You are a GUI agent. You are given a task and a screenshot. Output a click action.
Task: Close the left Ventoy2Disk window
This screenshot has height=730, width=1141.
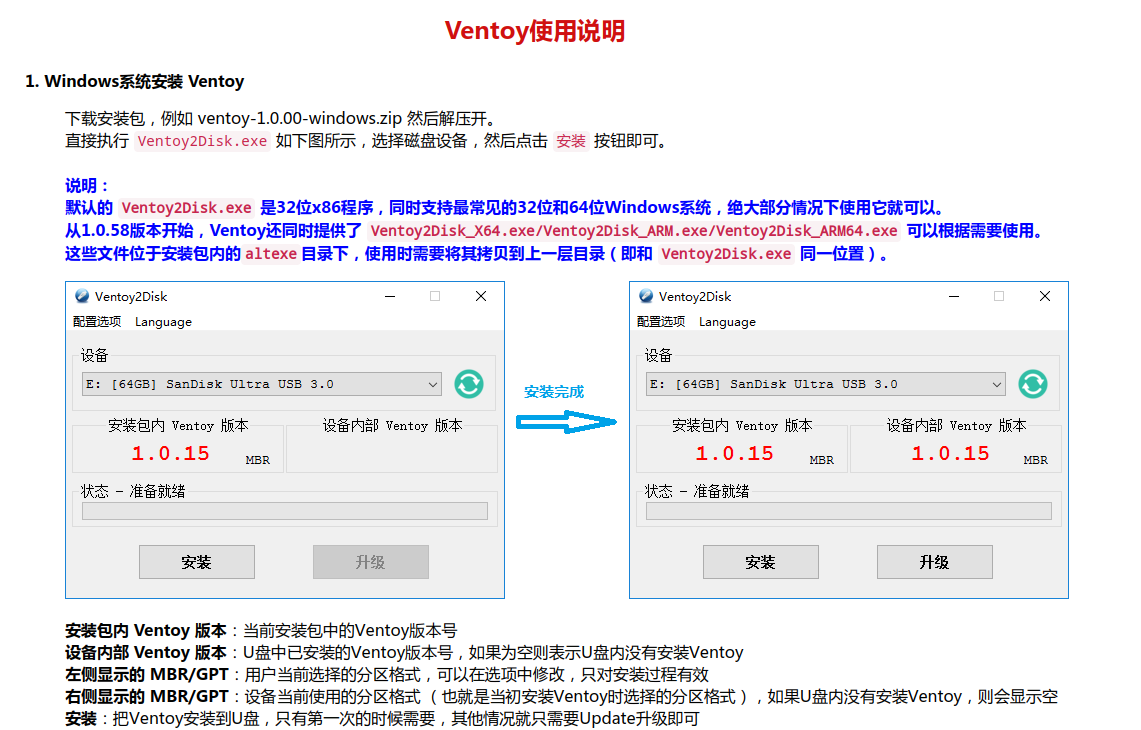coord(481,296)
